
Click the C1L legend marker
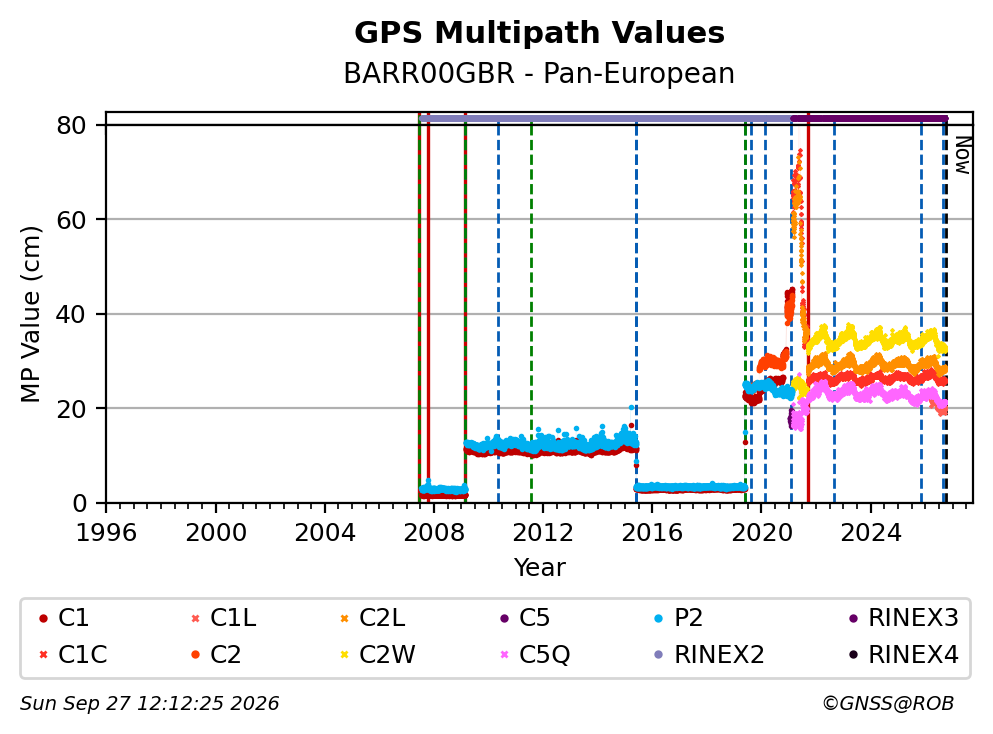pos(195,619)
